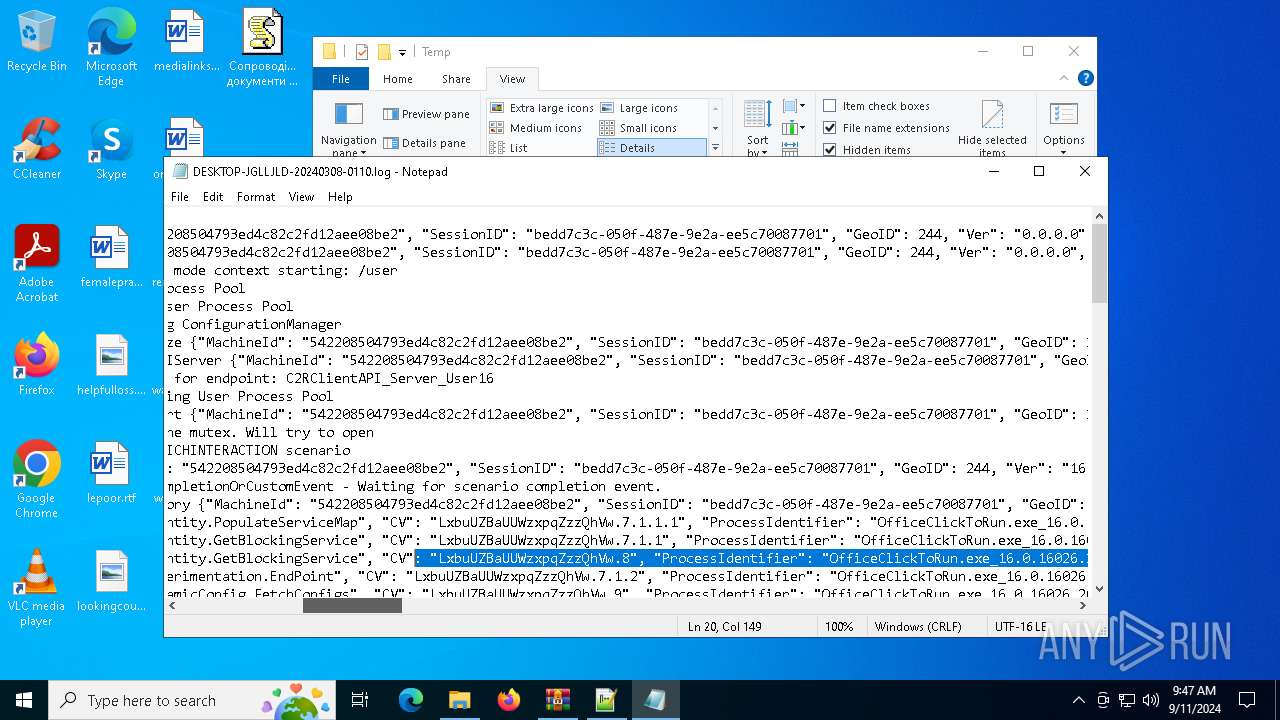Open Explorer Options button
Image resolution: width=1280 pixels, height=720 pixels.
pyautogui.click(x=1064, y=126)
